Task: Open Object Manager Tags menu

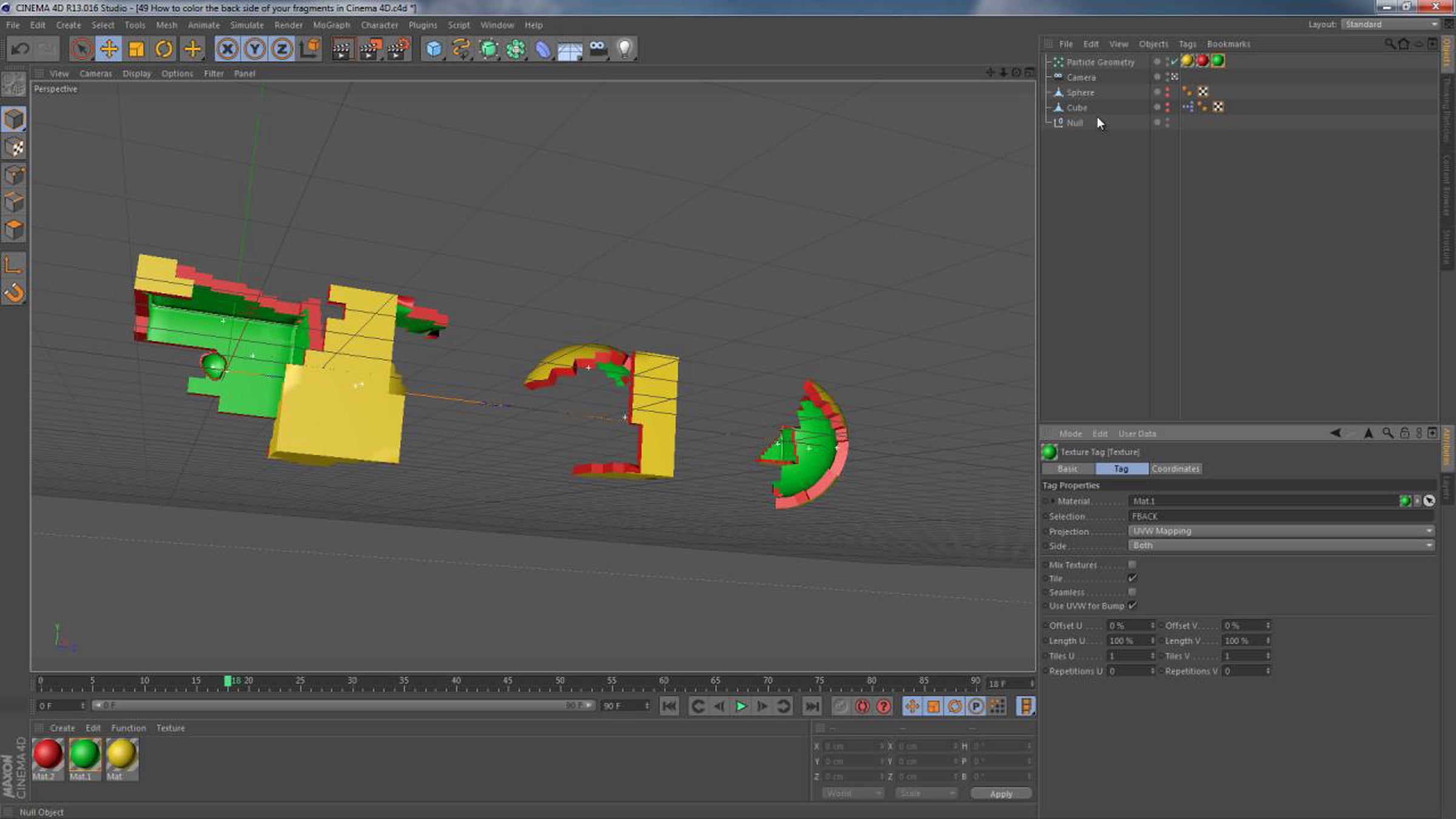Action: pyautogui.click(x=1187, y=44)
